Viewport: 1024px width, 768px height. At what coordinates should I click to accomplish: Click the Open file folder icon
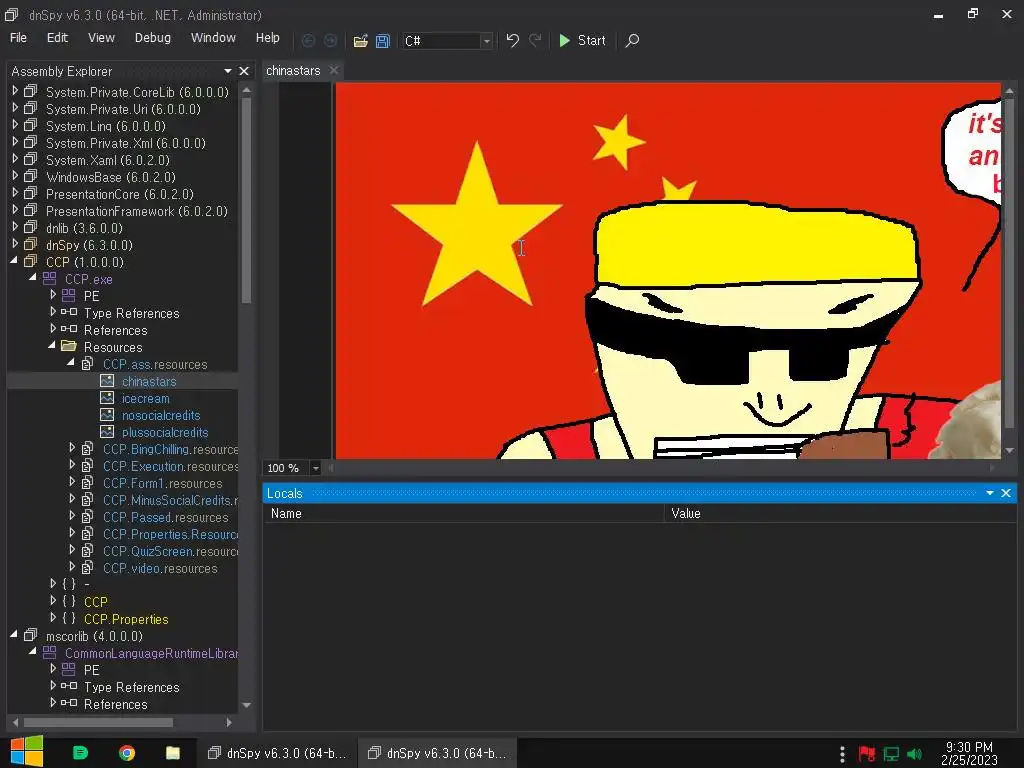click(x=360, y=40)
